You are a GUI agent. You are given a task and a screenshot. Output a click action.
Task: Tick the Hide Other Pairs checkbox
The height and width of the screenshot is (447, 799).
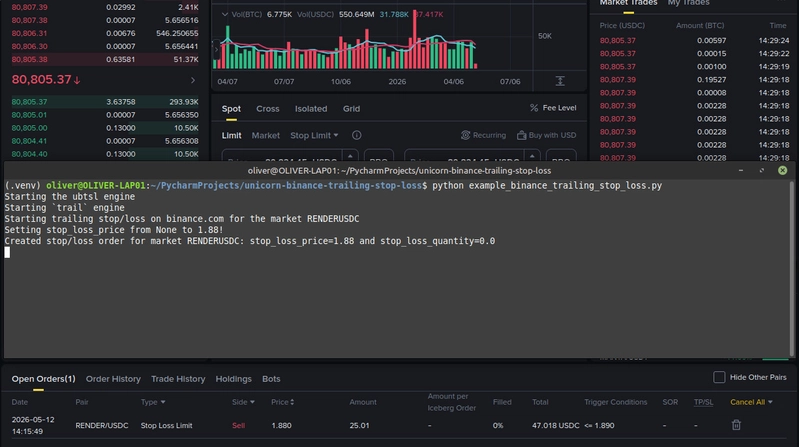pos(719,377)
